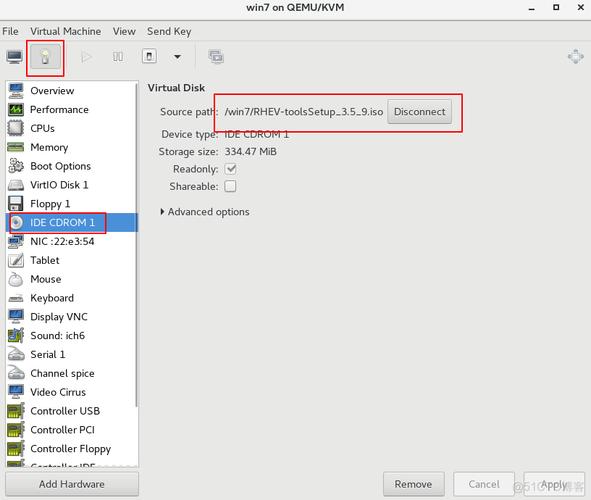Open the Virtual Machine menu
591x500 pixels.
(x=66, y=31)
